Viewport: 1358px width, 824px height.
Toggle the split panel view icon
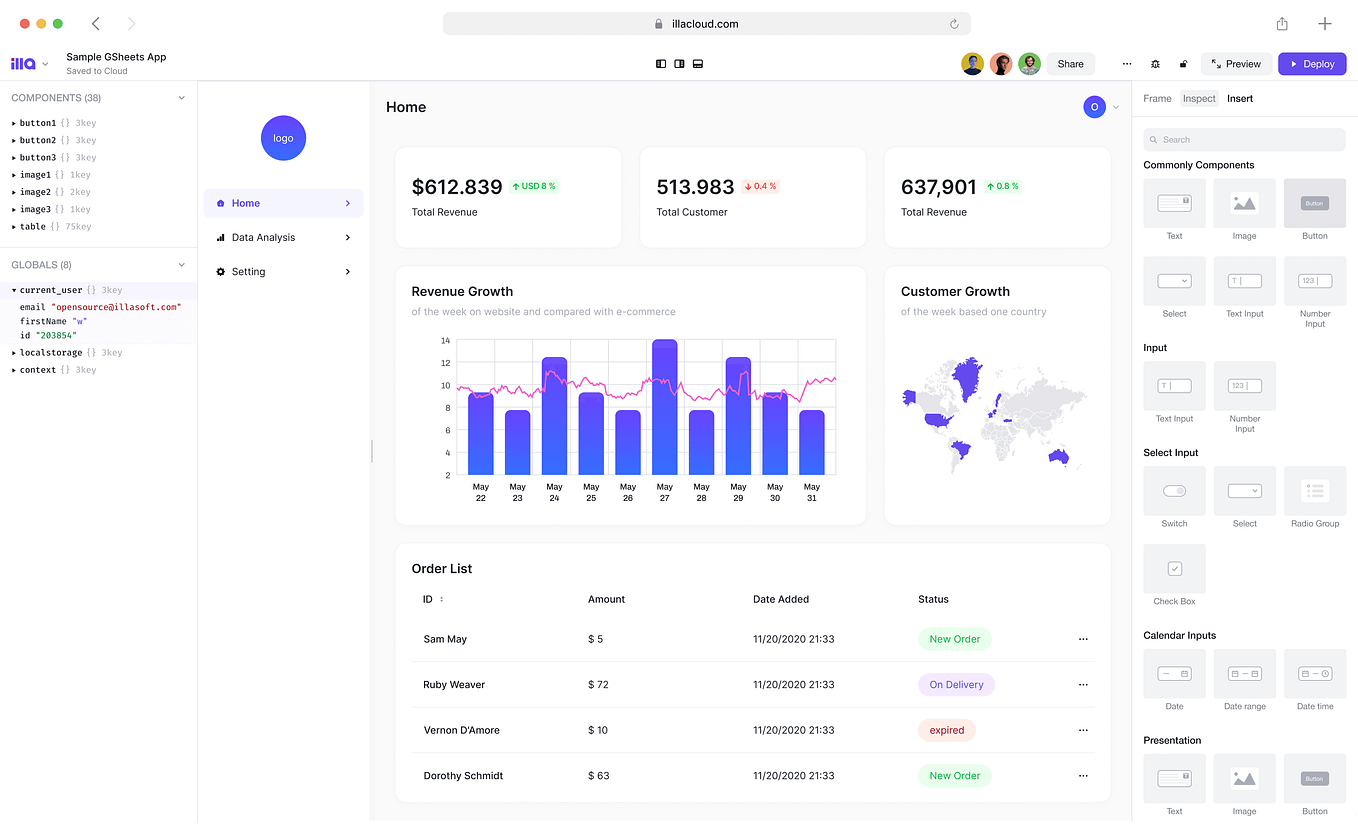(x=680, y=63)
